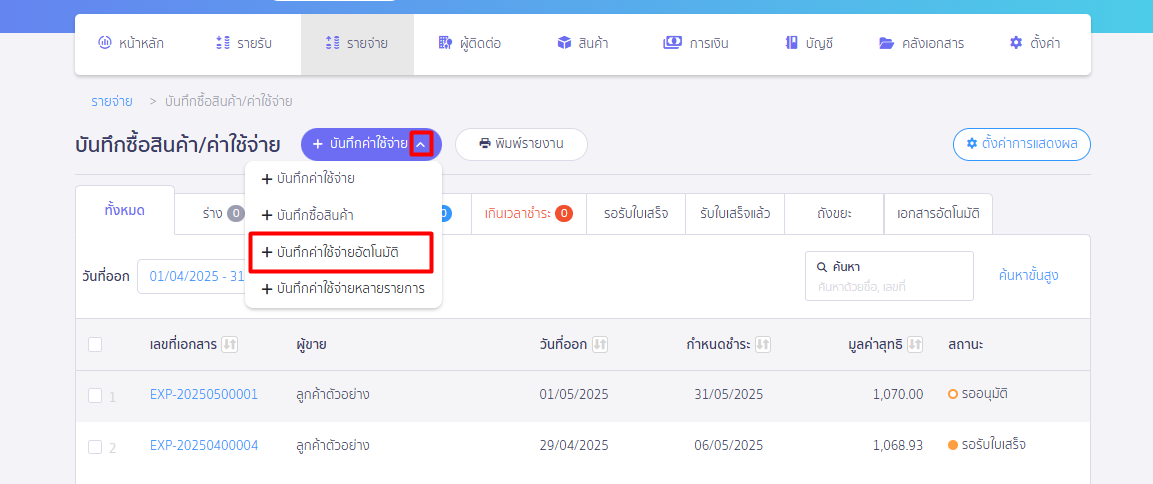Open the วันที่ออก date range picker
Image resolution: width=1153 pixels, height=484 pixels.
pos(191,277)
